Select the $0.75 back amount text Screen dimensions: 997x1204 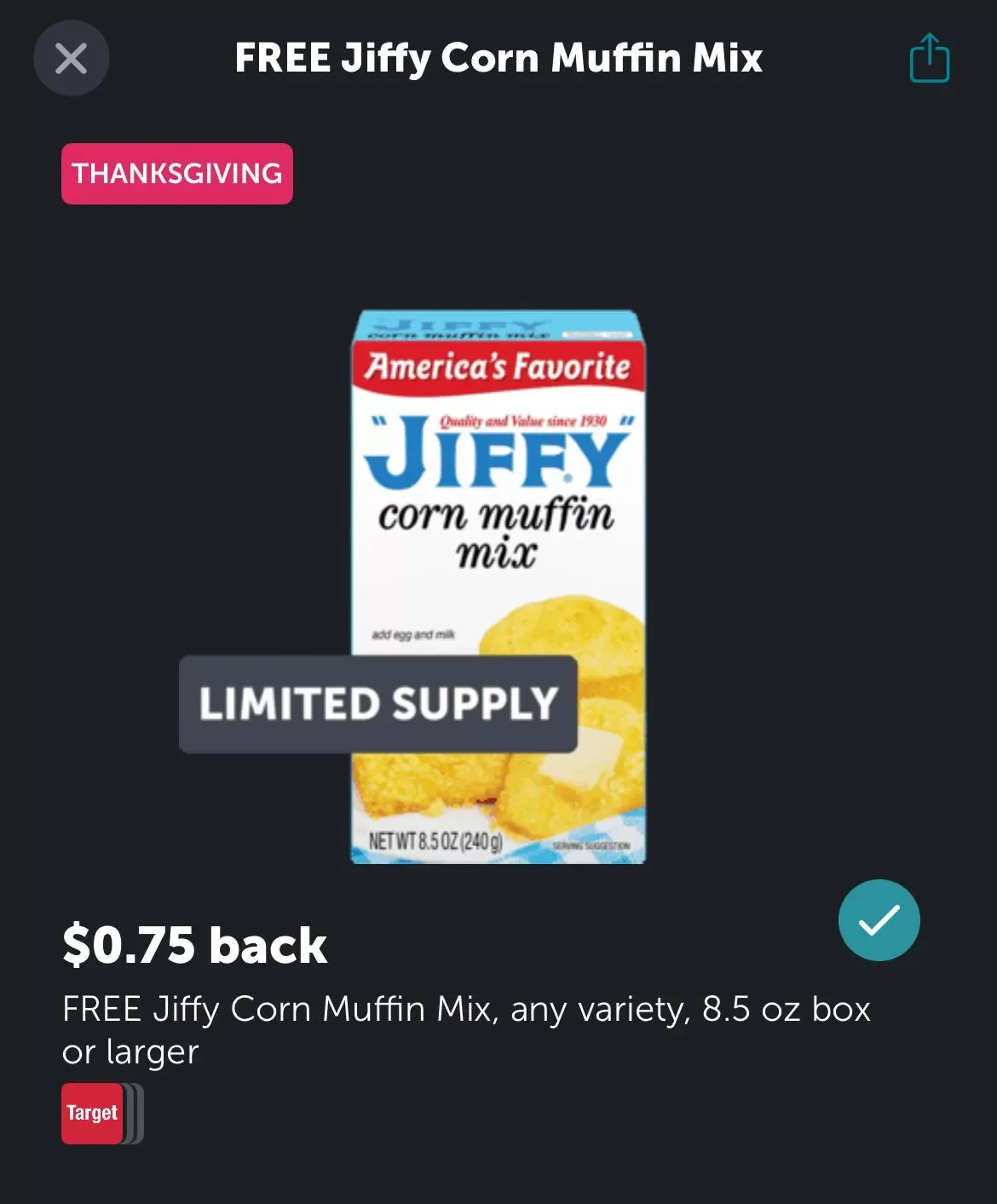(195, 945)
